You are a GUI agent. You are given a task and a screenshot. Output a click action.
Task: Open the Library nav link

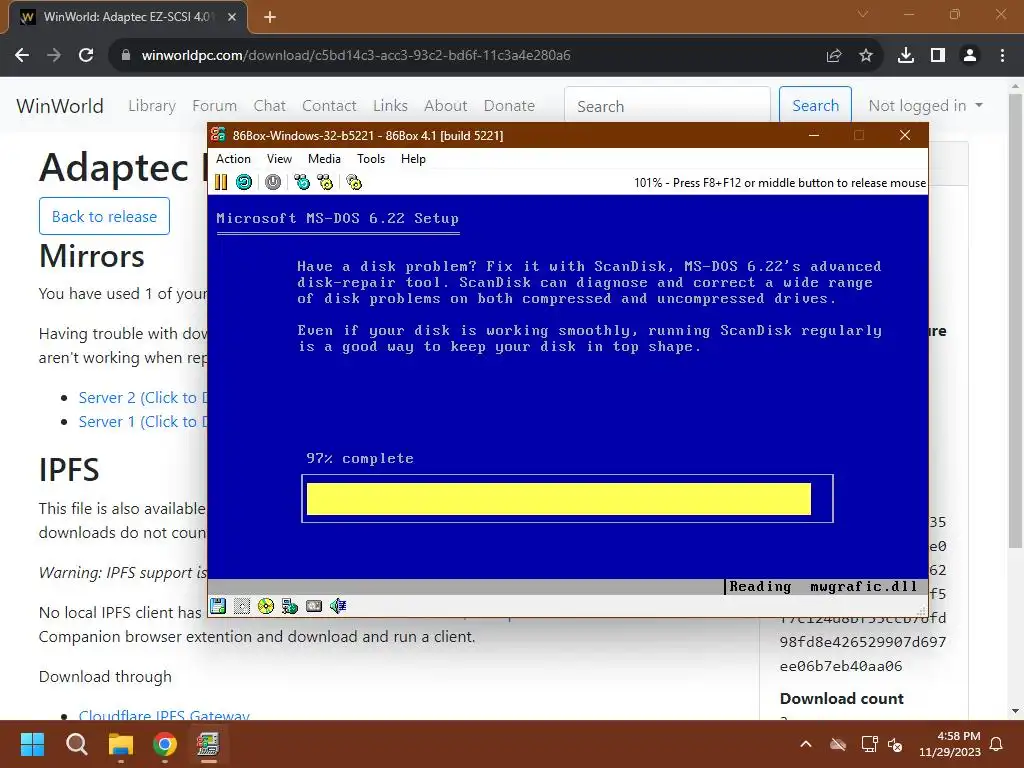click(x=152, y=106)
